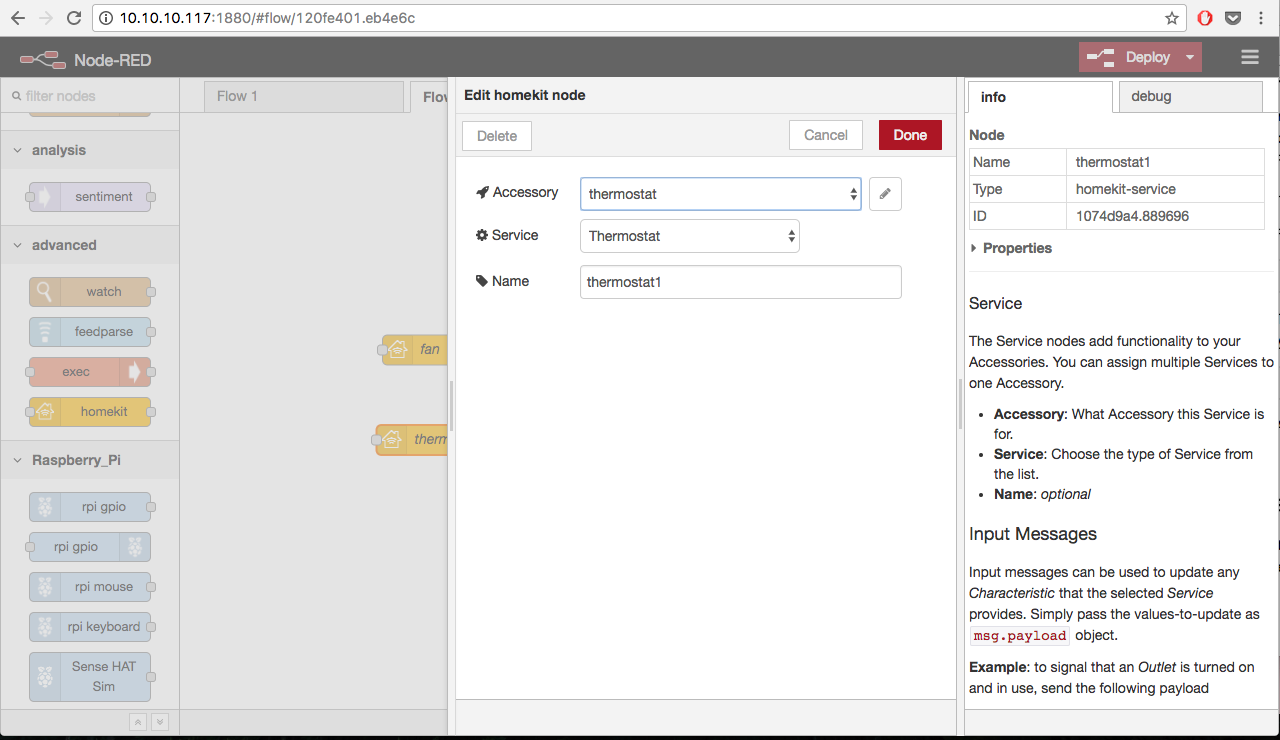Edit accessory with the pencil icon
The width and height of the screenshot is (1280, 740).
coord(885,194)
